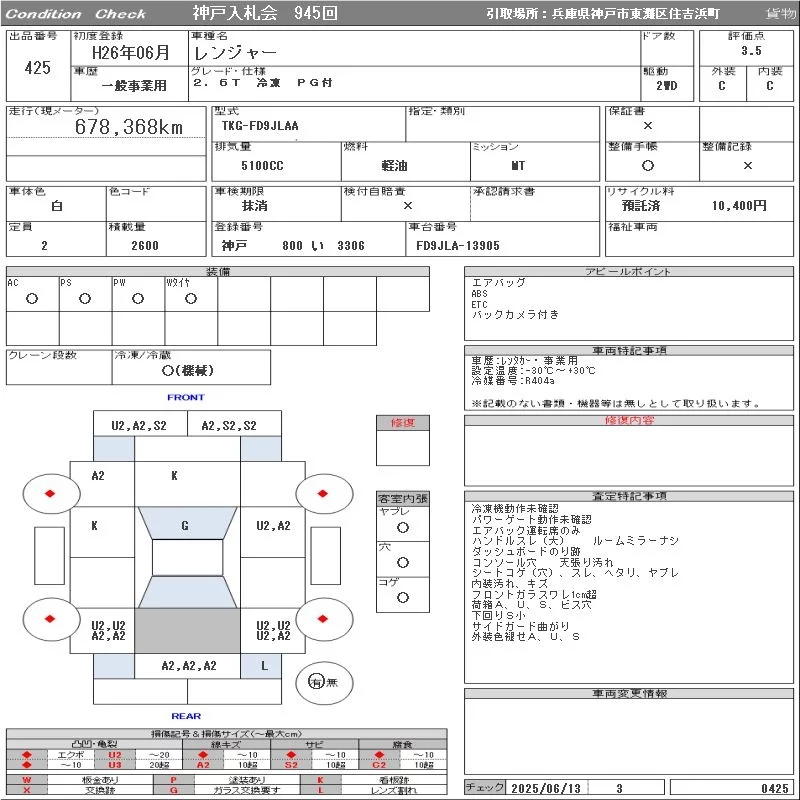
Task: Click the G mark on the windshield diagram
Action: point(185,525)
